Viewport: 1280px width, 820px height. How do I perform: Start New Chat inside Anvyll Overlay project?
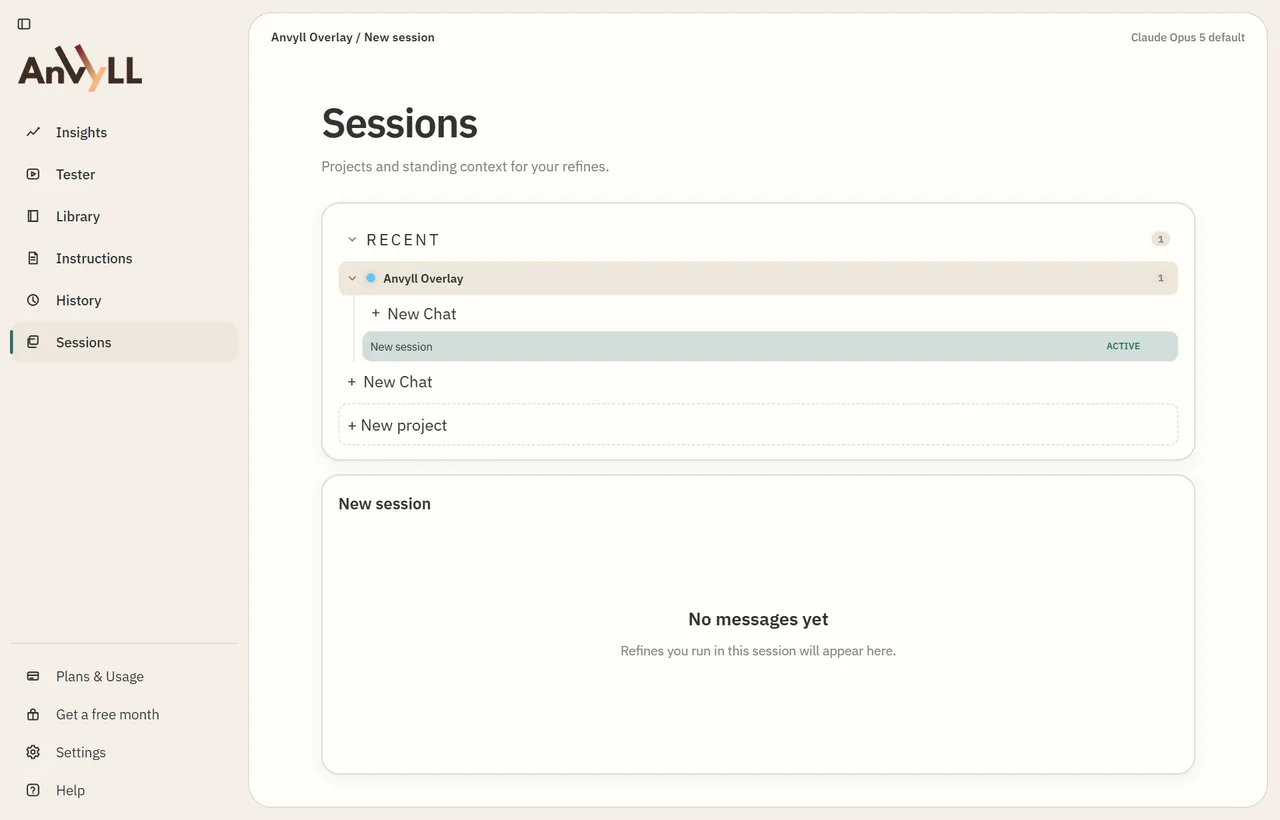[x=413, y=314]
